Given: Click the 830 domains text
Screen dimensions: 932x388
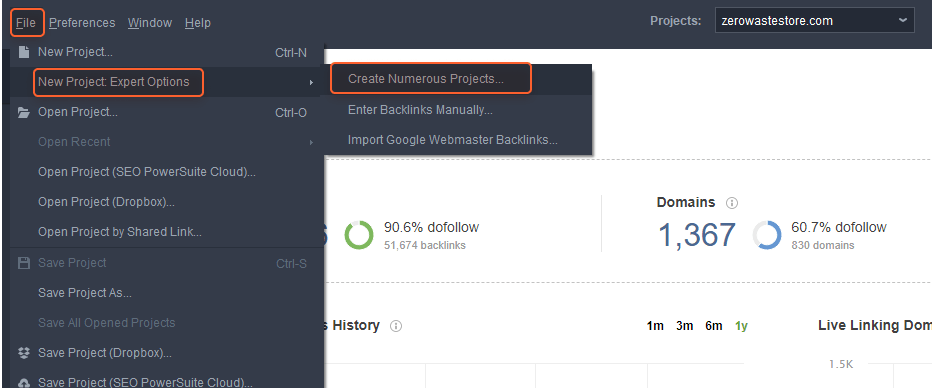Looking at the screenshot, I should pyautogui.click(x=823, y=245).
